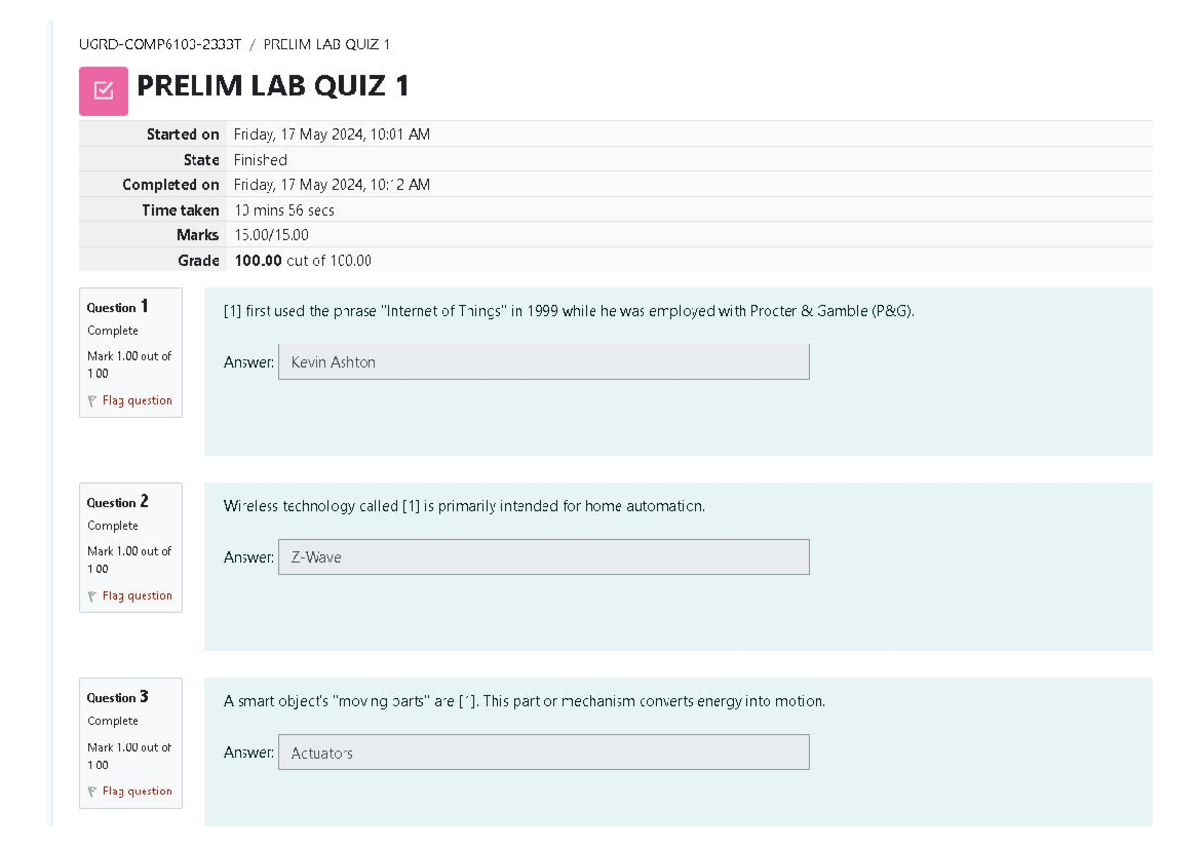
Task: Click the pink quiz checkmark icon
Action: tap(103, 88)
